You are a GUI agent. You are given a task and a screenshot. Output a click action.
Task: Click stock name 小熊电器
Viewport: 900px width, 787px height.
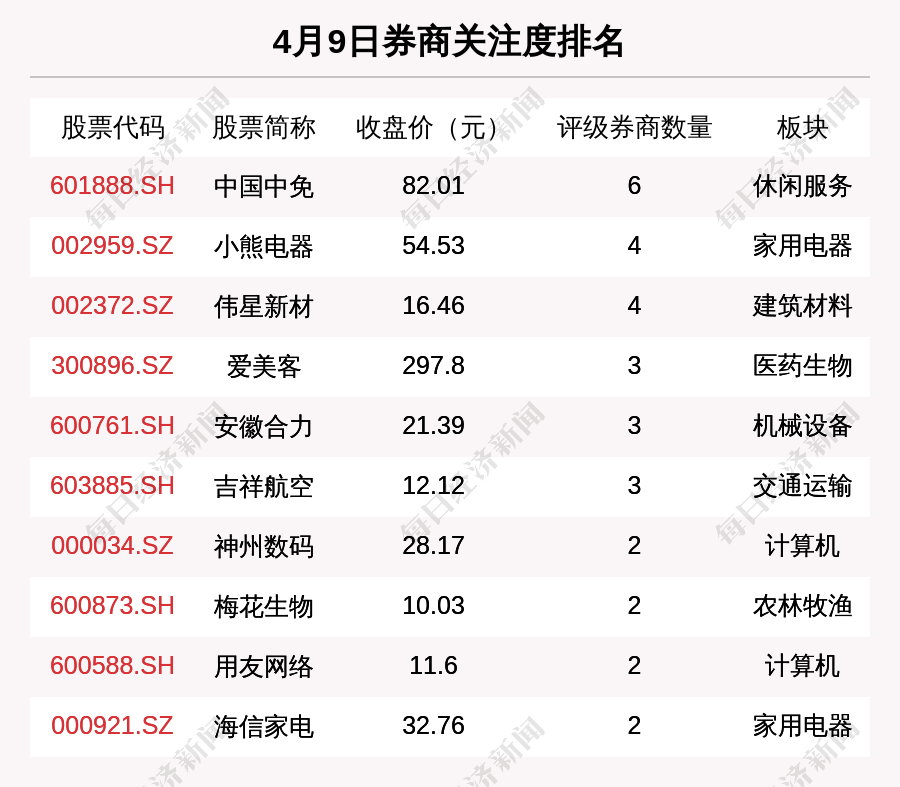point(263,246)
